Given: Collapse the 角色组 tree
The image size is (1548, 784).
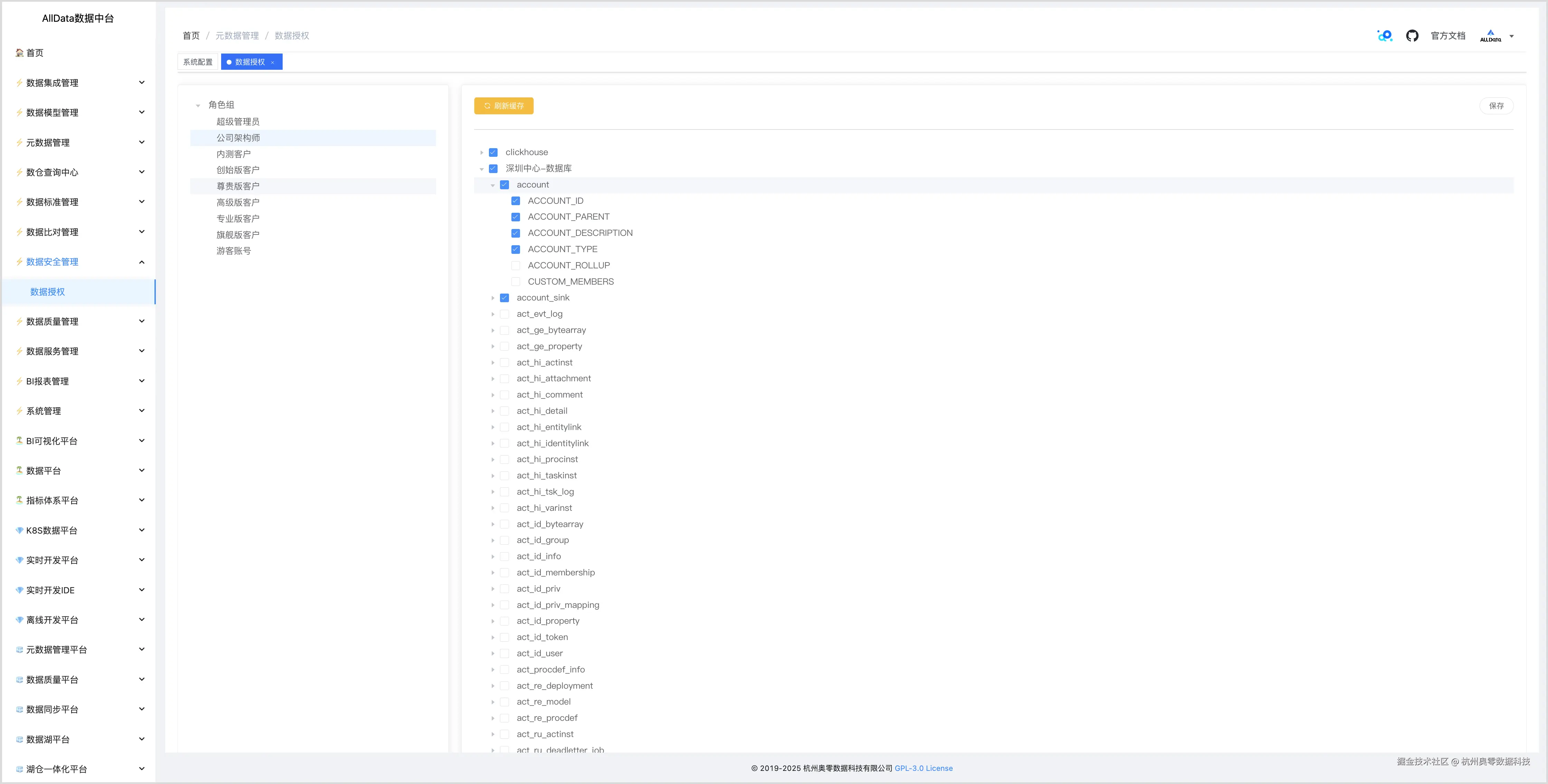Looking at the screenshot, I should tap(198, 106).
